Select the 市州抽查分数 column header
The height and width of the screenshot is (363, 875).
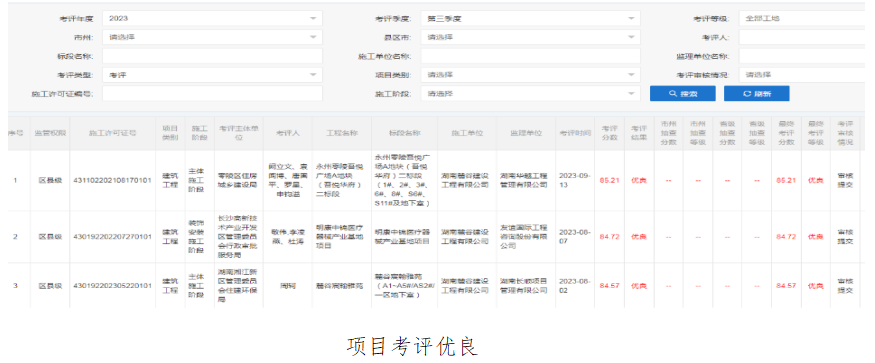point(668,133)
